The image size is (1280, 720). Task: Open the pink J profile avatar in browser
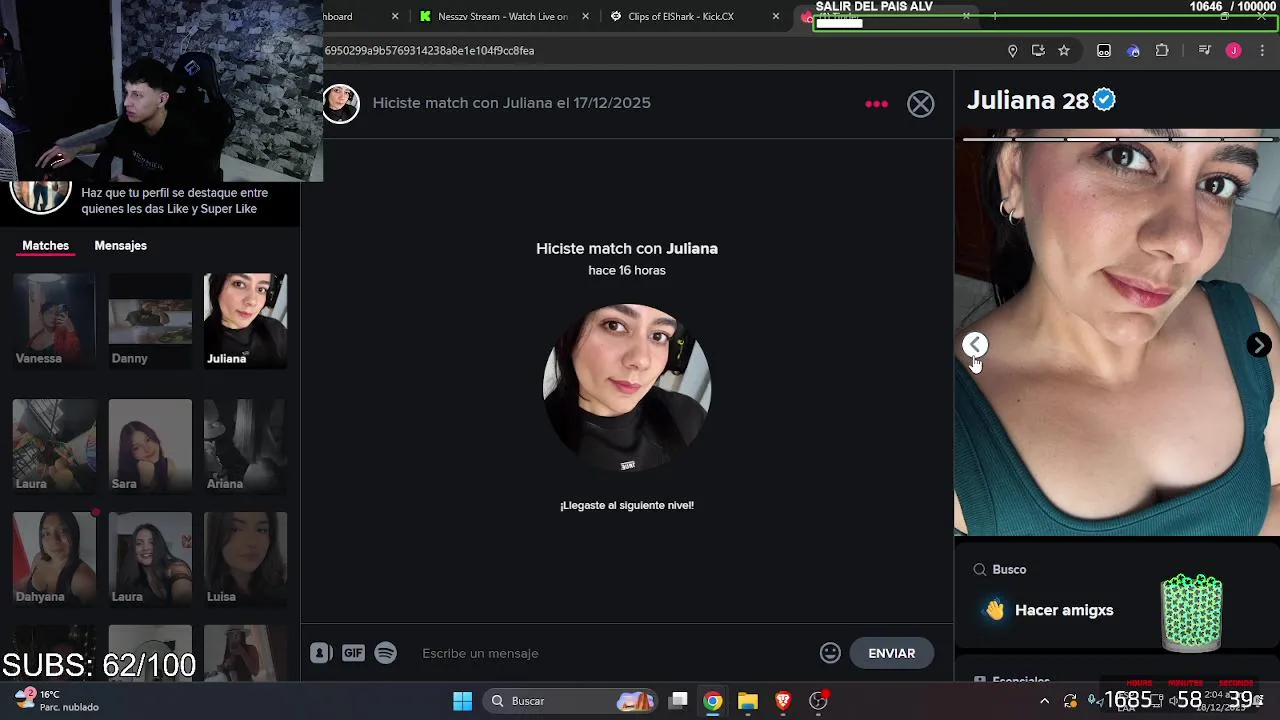1233,51
